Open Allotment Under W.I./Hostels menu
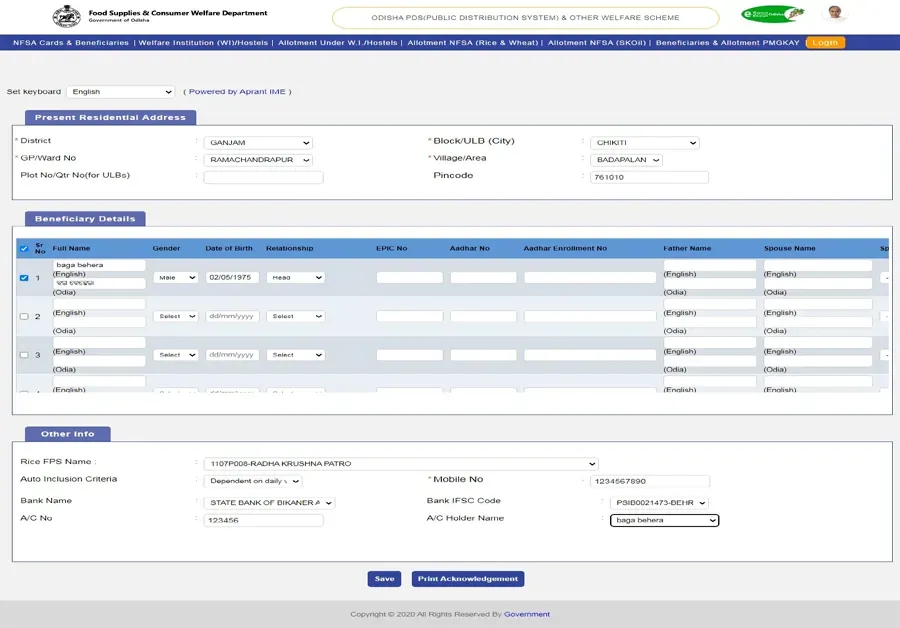The image size is (900, 628). (338, 42)
